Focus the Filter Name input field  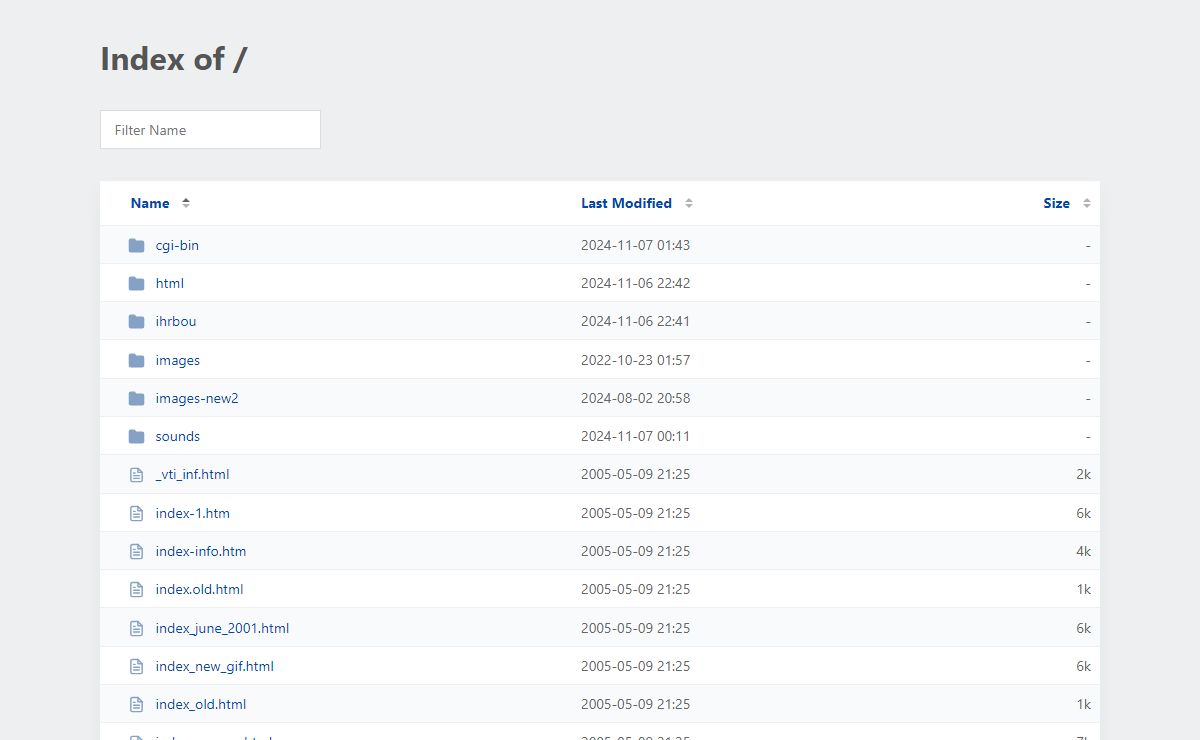click(x=210, y=130)
